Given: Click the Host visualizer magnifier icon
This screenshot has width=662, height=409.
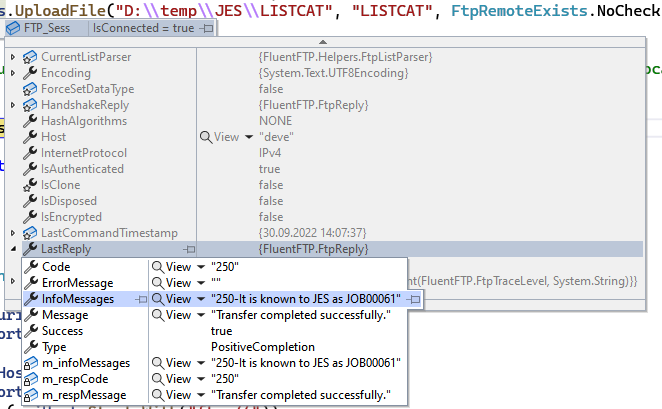Looking at the screenshot, I should pos(206,137).
